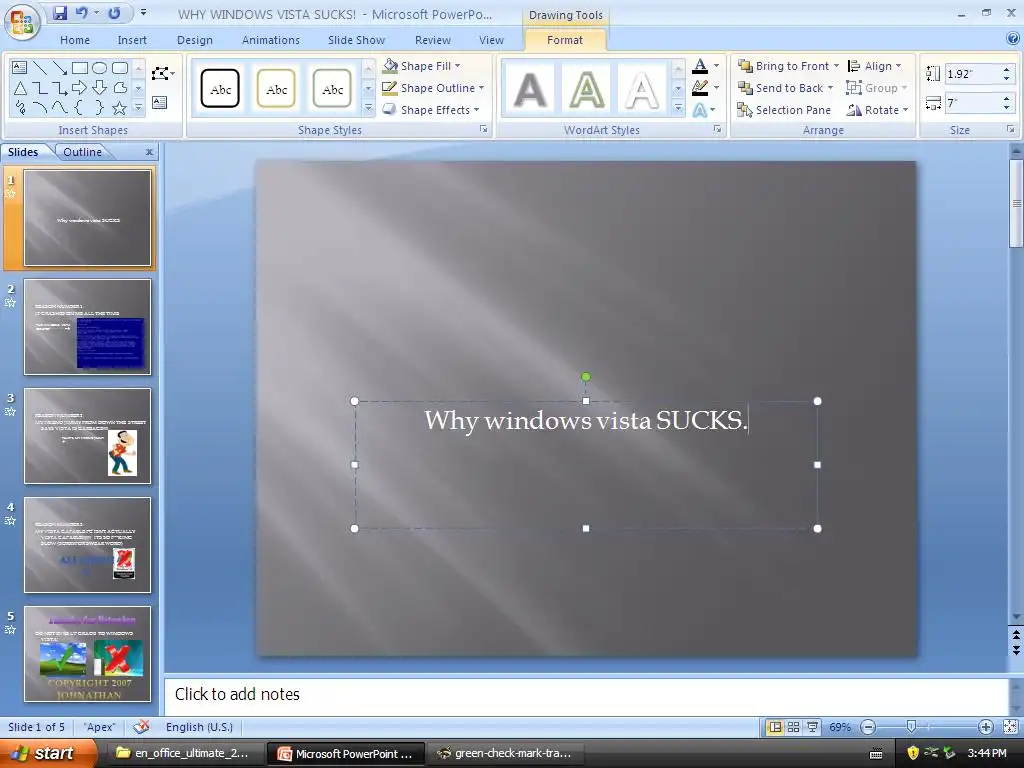1024x768 pixels.
Task: Increase shape width with up spinner
Action: click(1006, 99)
